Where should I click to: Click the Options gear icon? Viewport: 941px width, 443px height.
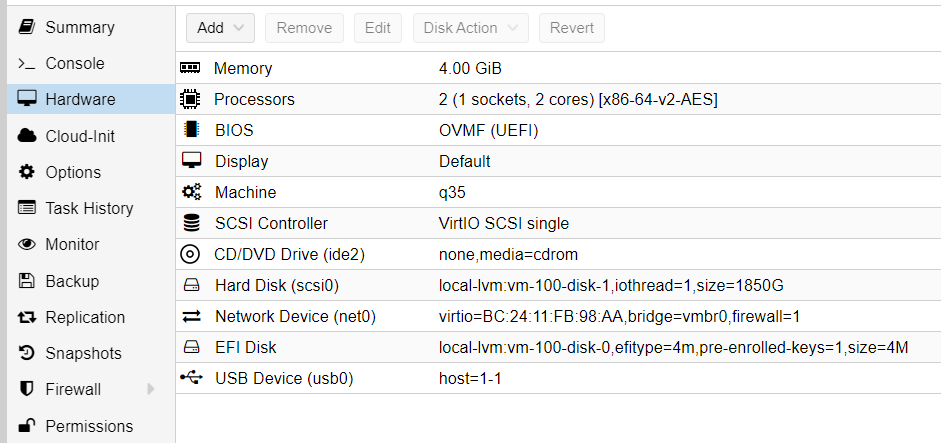[26, 172]
